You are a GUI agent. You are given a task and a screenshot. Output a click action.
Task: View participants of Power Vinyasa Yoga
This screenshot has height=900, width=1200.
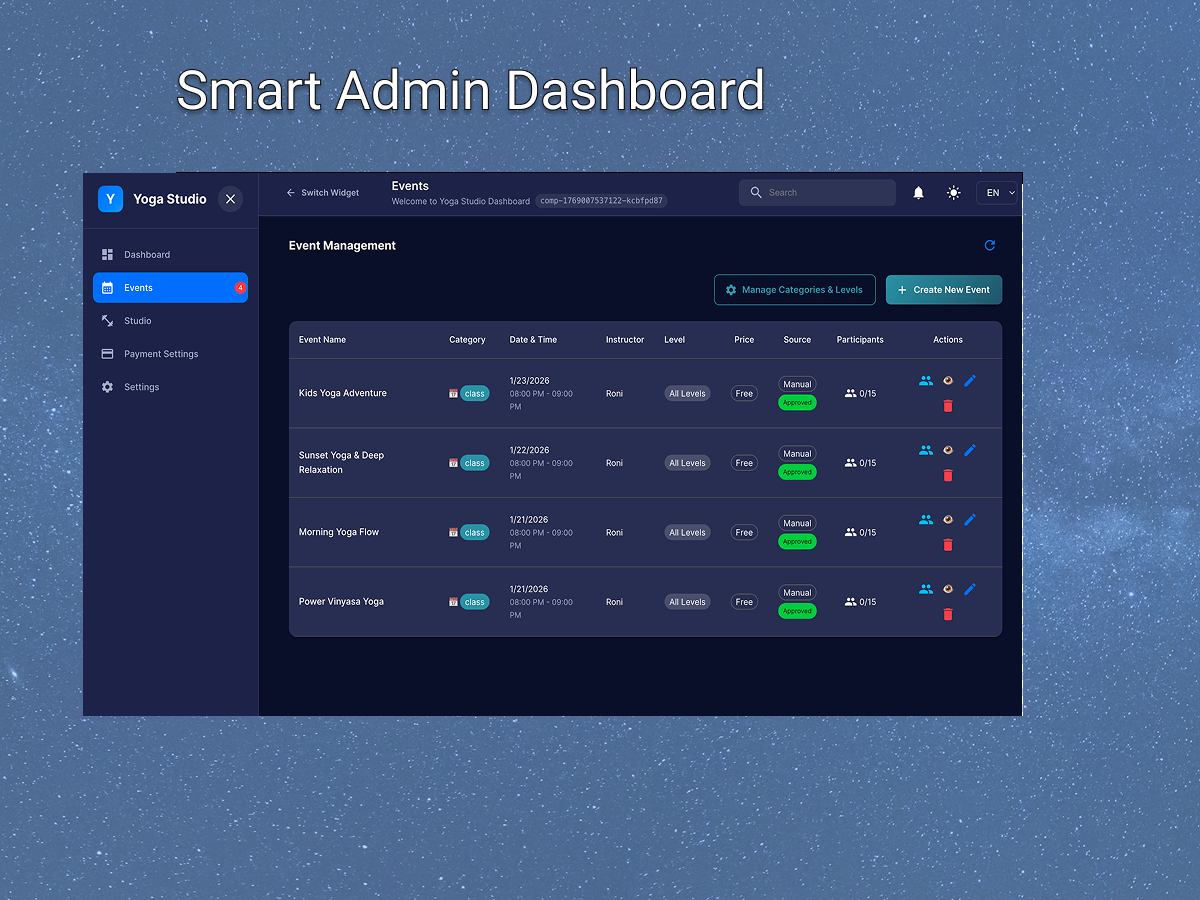tap(926, 589)
